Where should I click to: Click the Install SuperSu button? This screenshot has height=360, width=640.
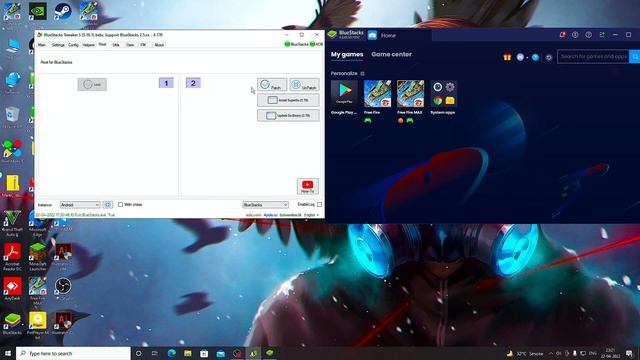coord(288,100)
